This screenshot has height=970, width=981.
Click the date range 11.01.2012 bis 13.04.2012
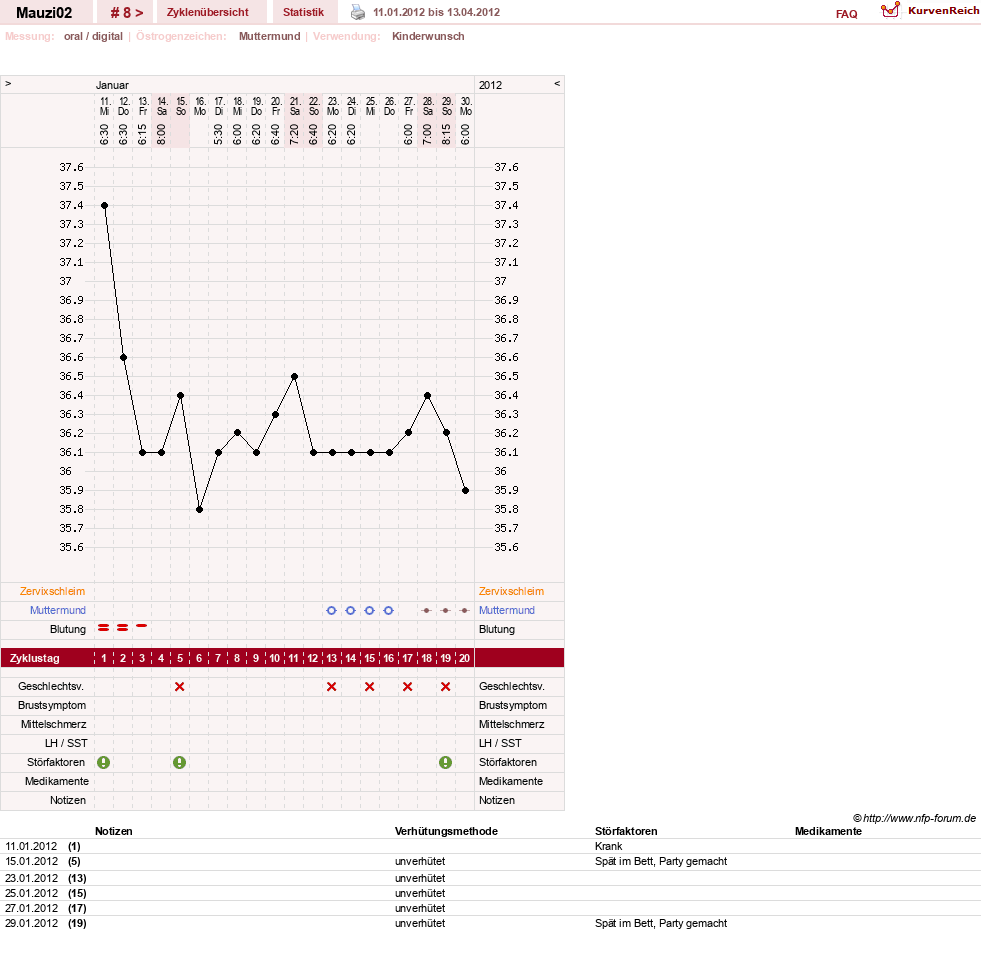(x=437, y=12)
